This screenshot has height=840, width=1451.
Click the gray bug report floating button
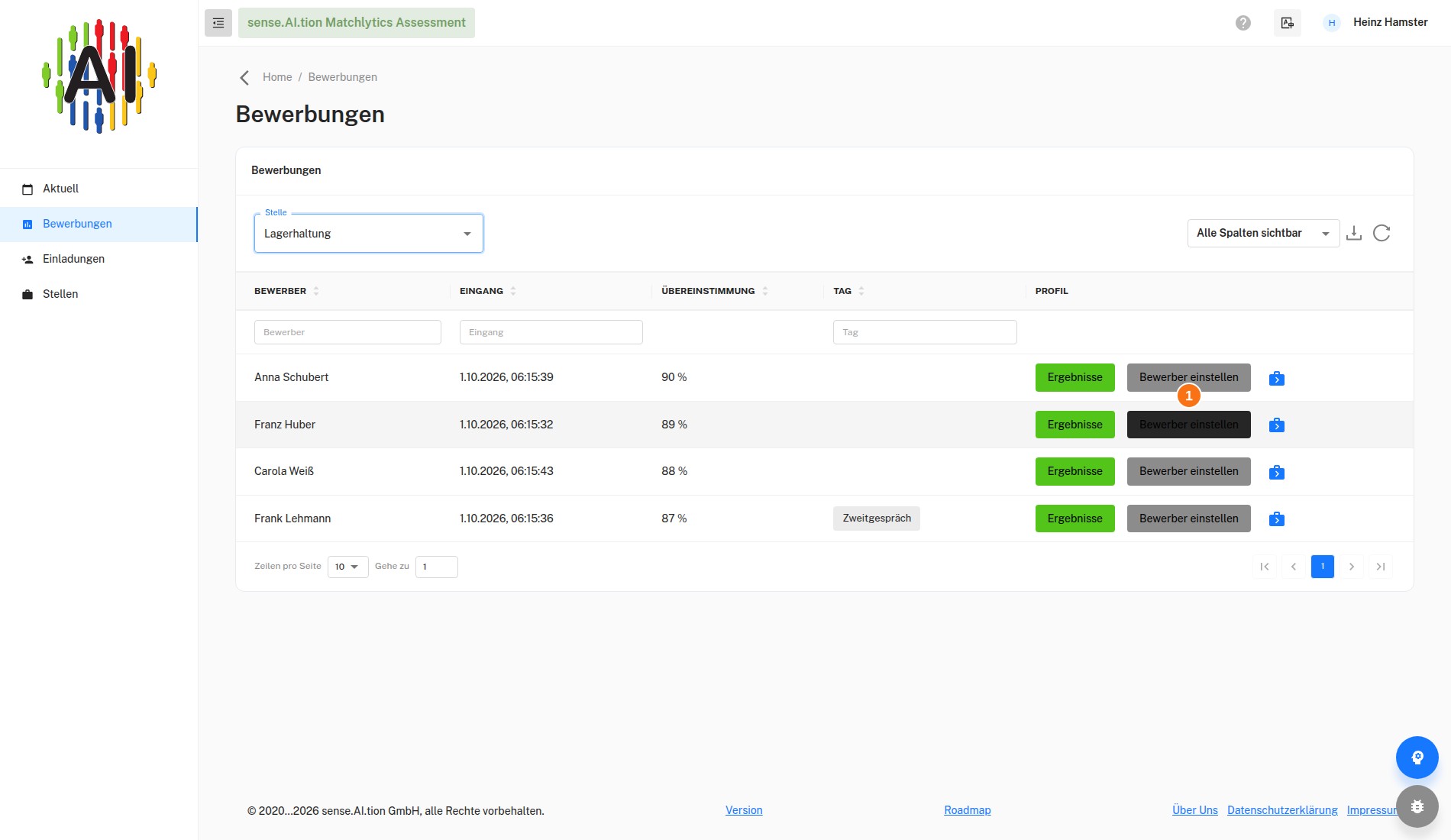tap(1417, 806)
